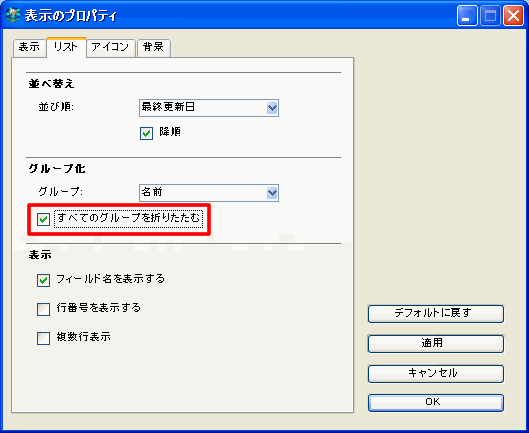Select the リスト tab
Screen dimensions: 529x433
66,47
